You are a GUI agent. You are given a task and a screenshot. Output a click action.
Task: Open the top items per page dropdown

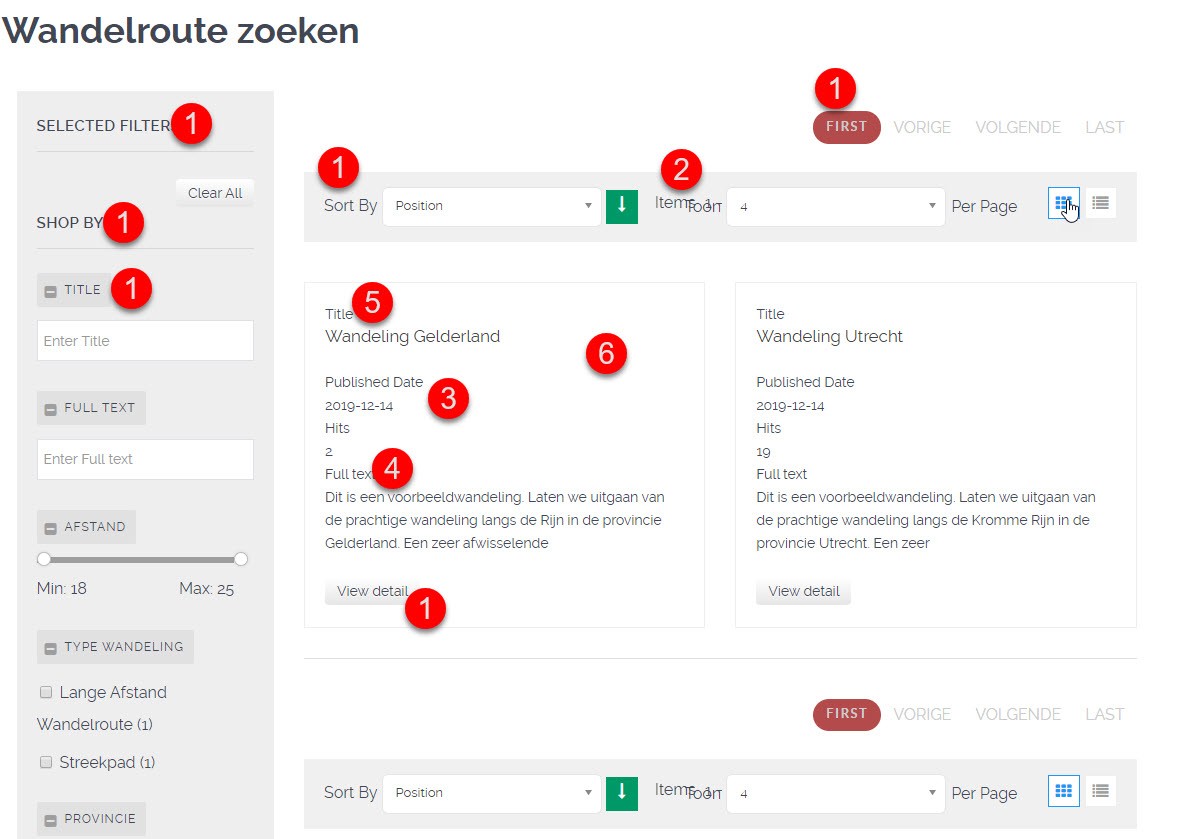[x=835, y=207]
